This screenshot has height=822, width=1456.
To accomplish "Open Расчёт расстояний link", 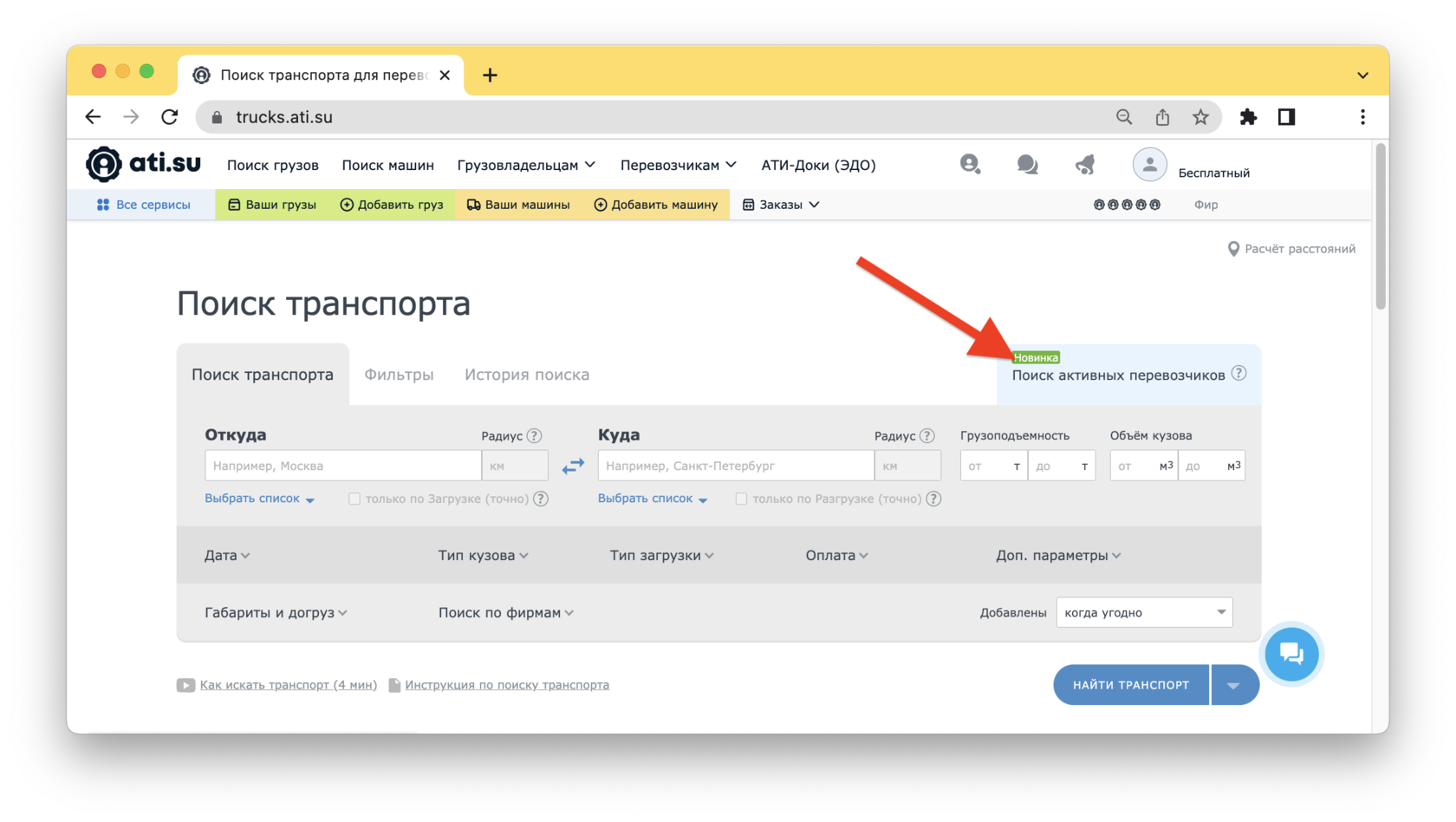I will (1291, 249).
